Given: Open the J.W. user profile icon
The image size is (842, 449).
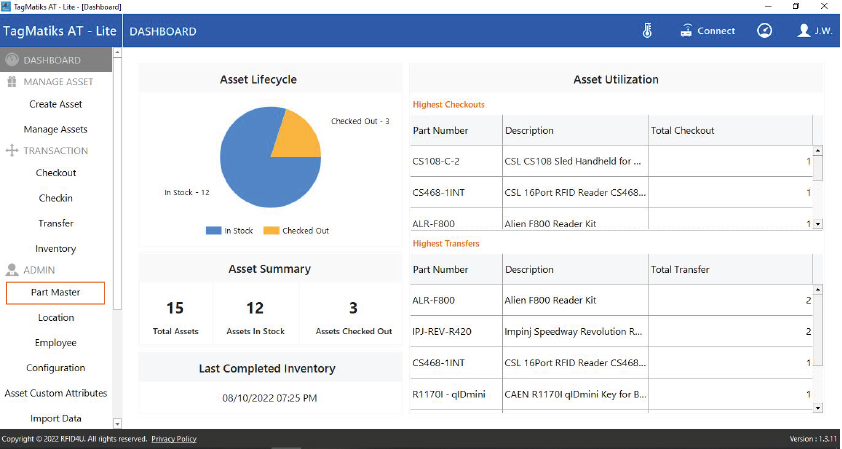Looking at the screenshot, I should click(803, 31).
